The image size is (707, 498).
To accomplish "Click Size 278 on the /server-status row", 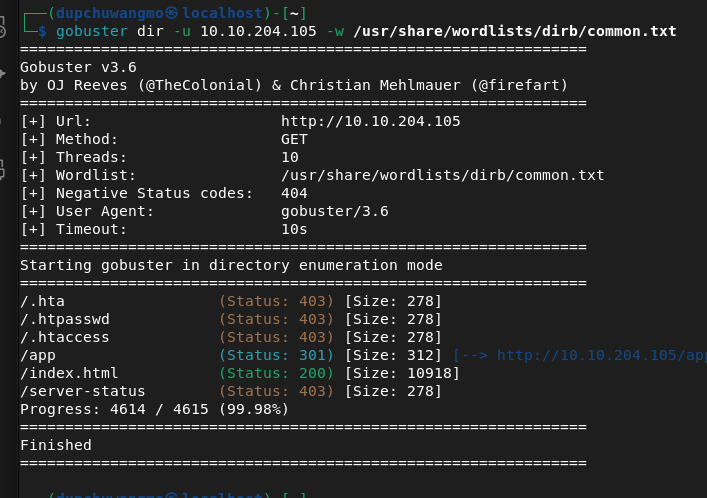I will (x=393, y=392).
